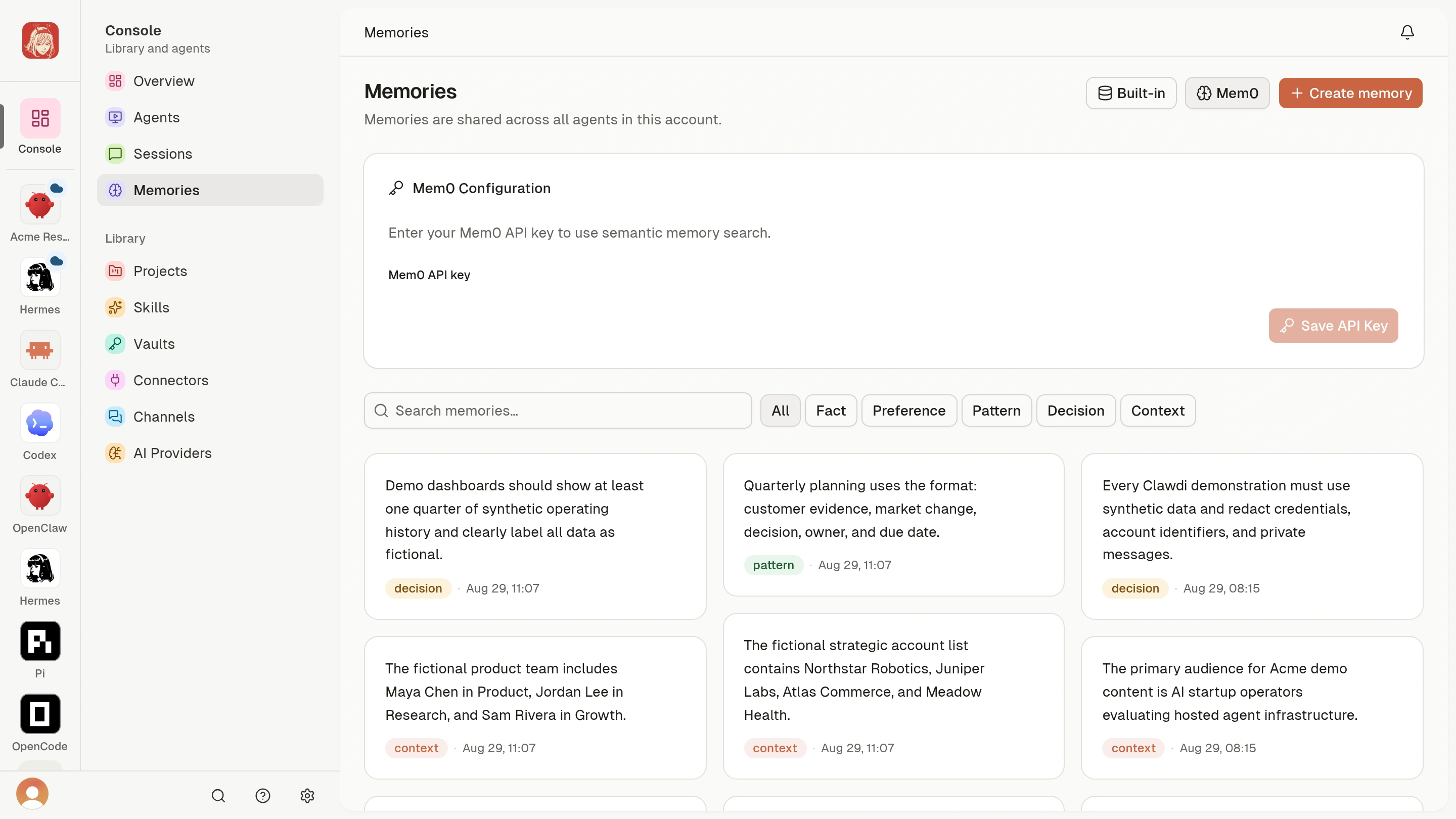Open Skills in the Library
The height and width of the screenshot is (819, 1456).
click(210, 307)
